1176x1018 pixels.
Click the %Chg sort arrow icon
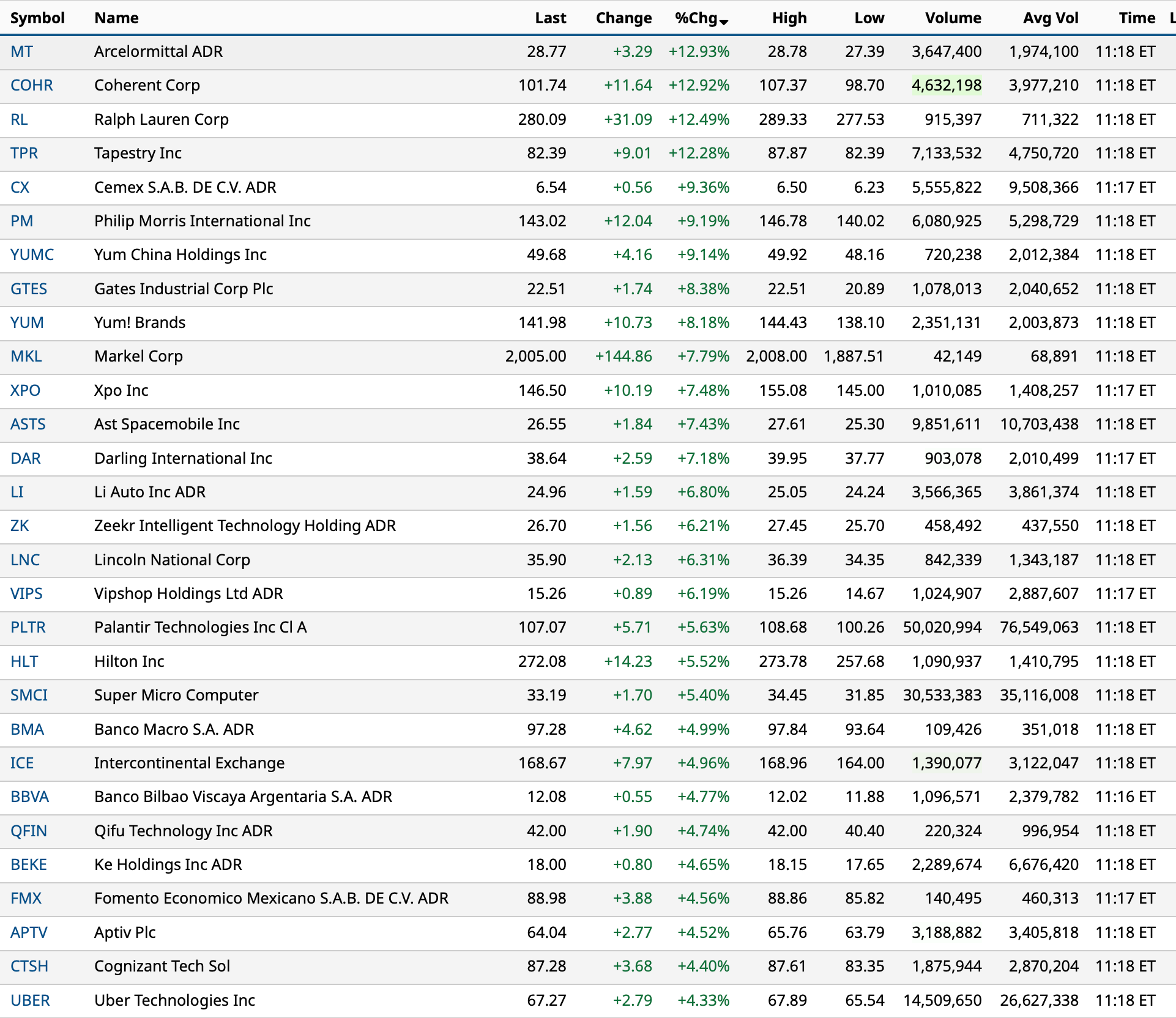[724, 22]
